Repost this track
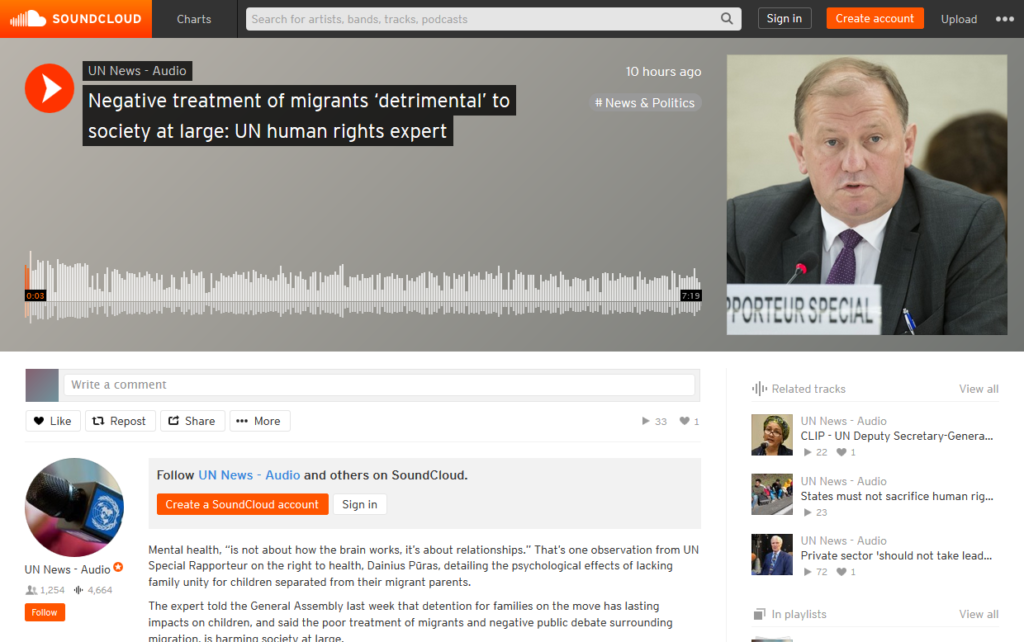Screen dimensions: 1024x642 point(120,421)
